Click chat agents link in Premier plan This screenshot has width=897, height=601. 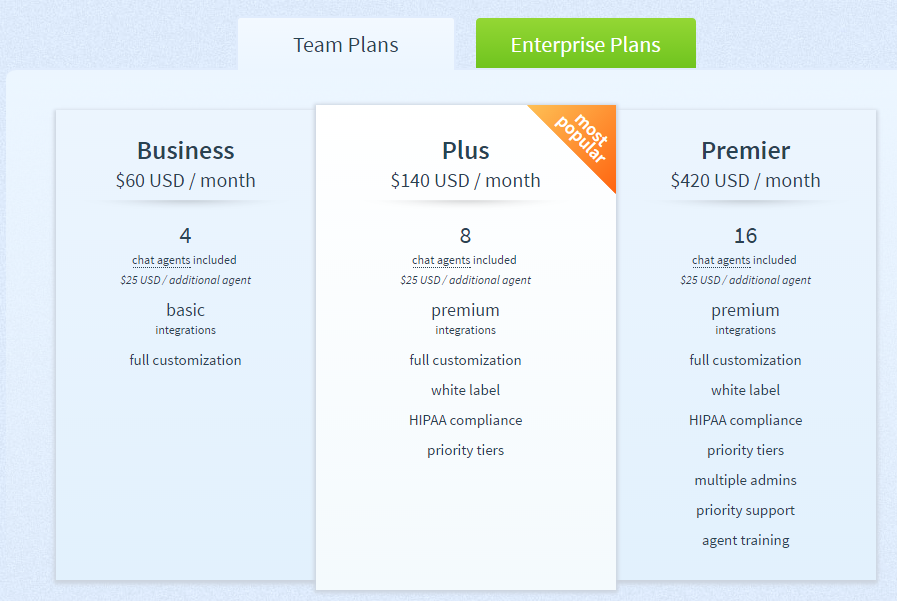(x=721, y=260)
